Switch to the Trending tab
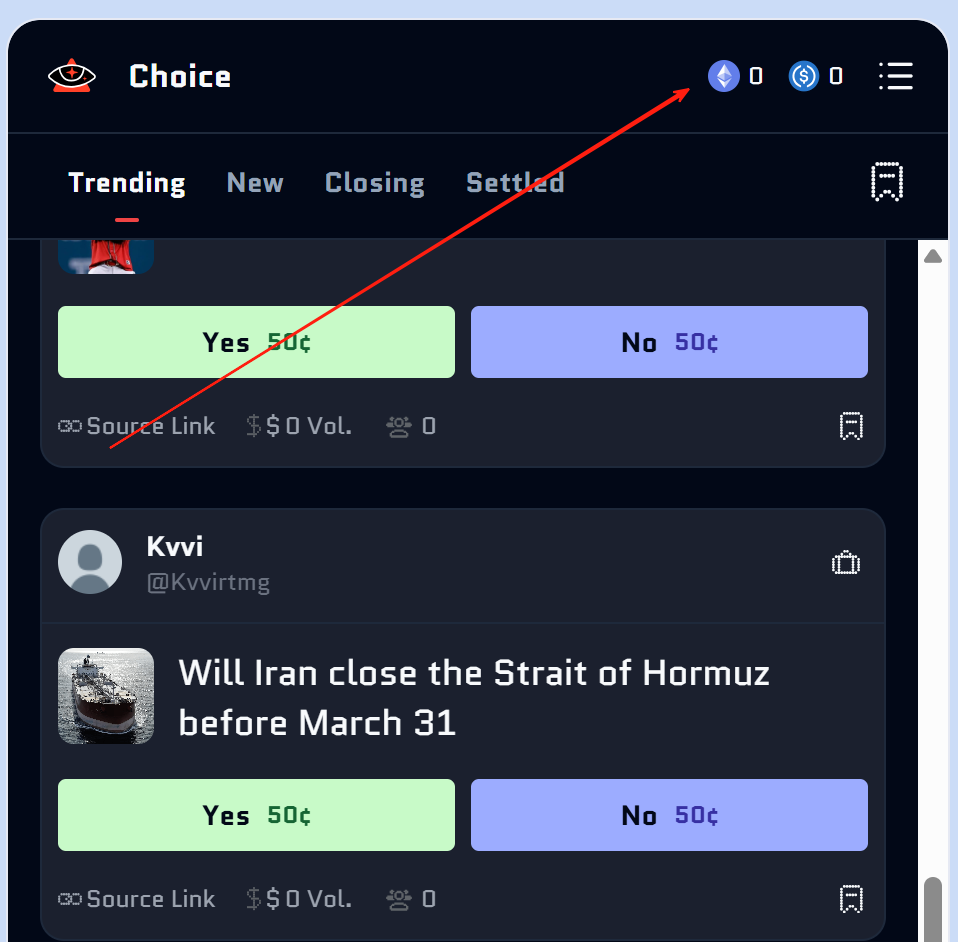Viewport: 958px width, 942px height. tap(127, 183)
